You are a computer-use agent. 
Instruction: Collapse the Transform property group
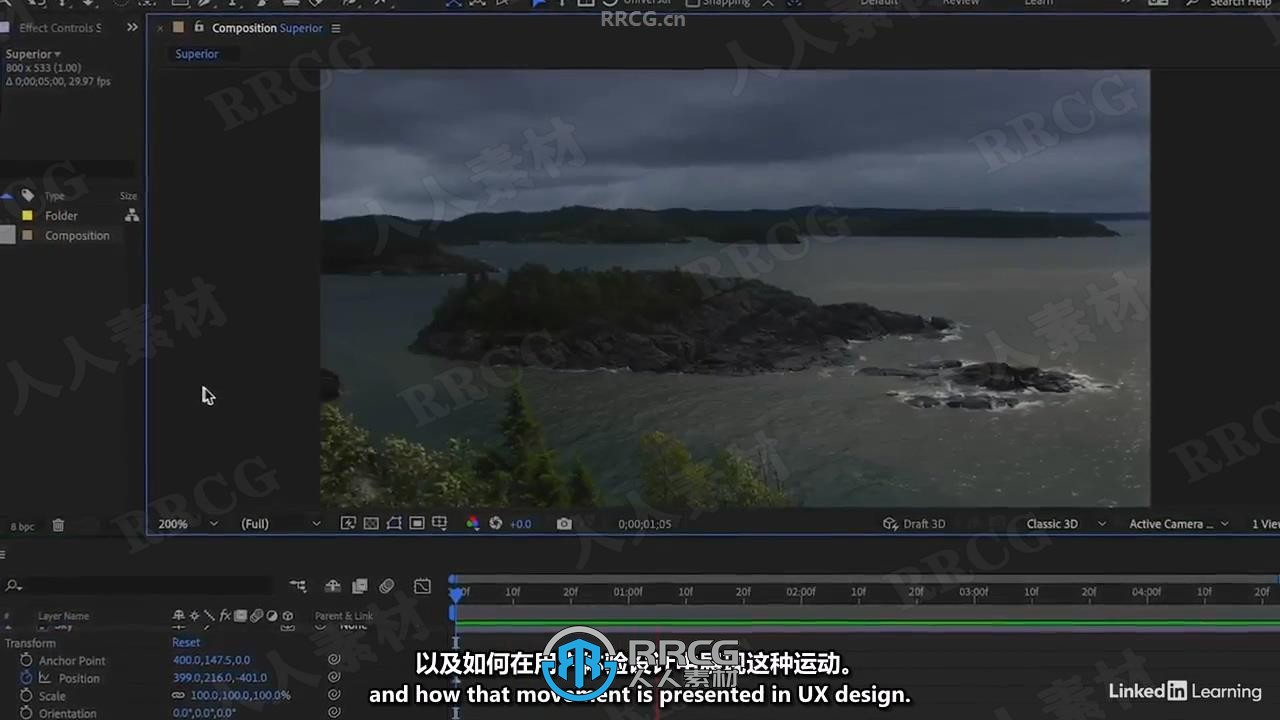click(30, 643)
